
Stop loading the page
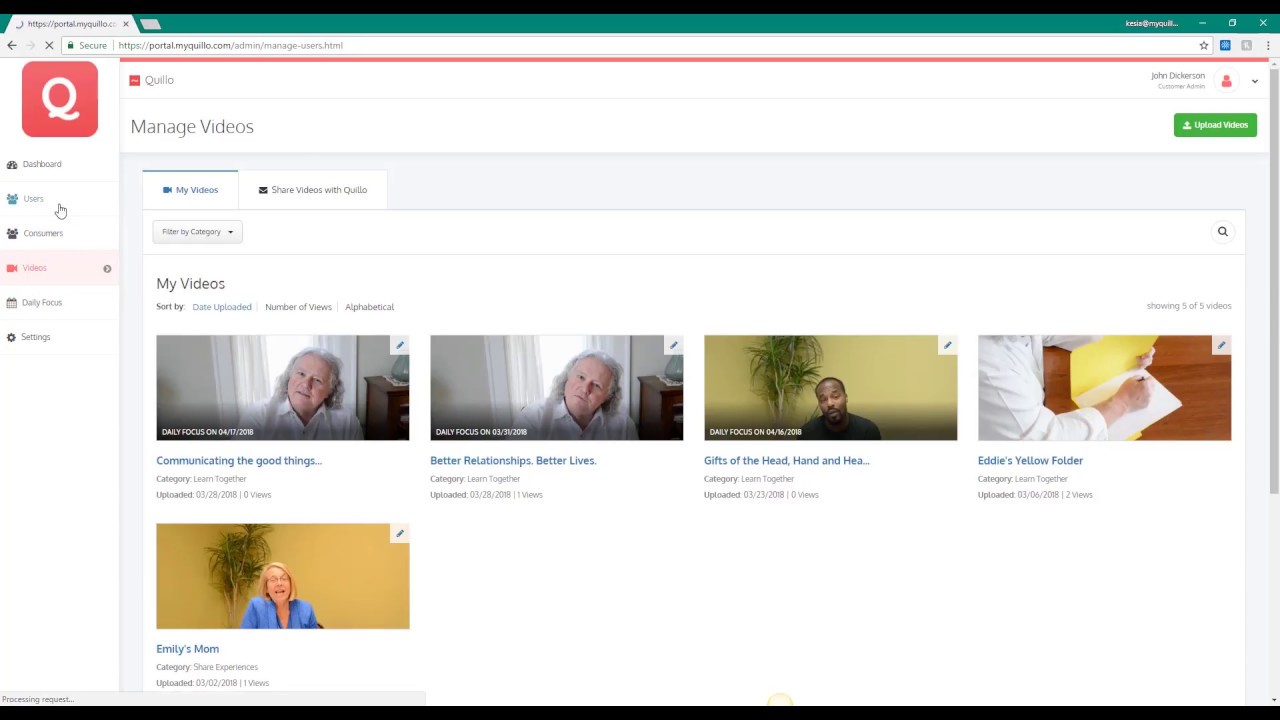47,45
